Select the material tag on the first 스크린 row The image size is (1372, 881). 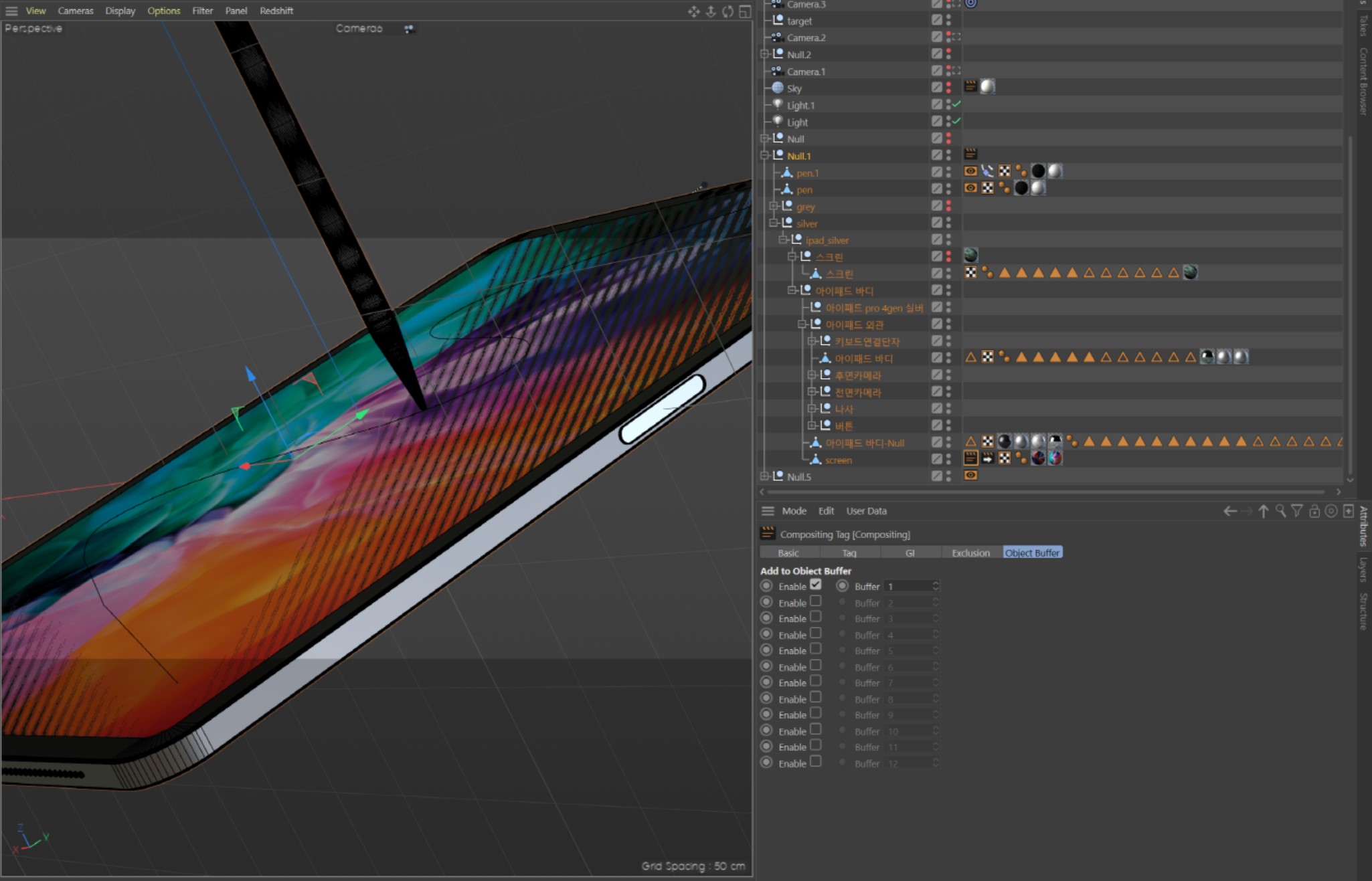[x=970, y=255]
